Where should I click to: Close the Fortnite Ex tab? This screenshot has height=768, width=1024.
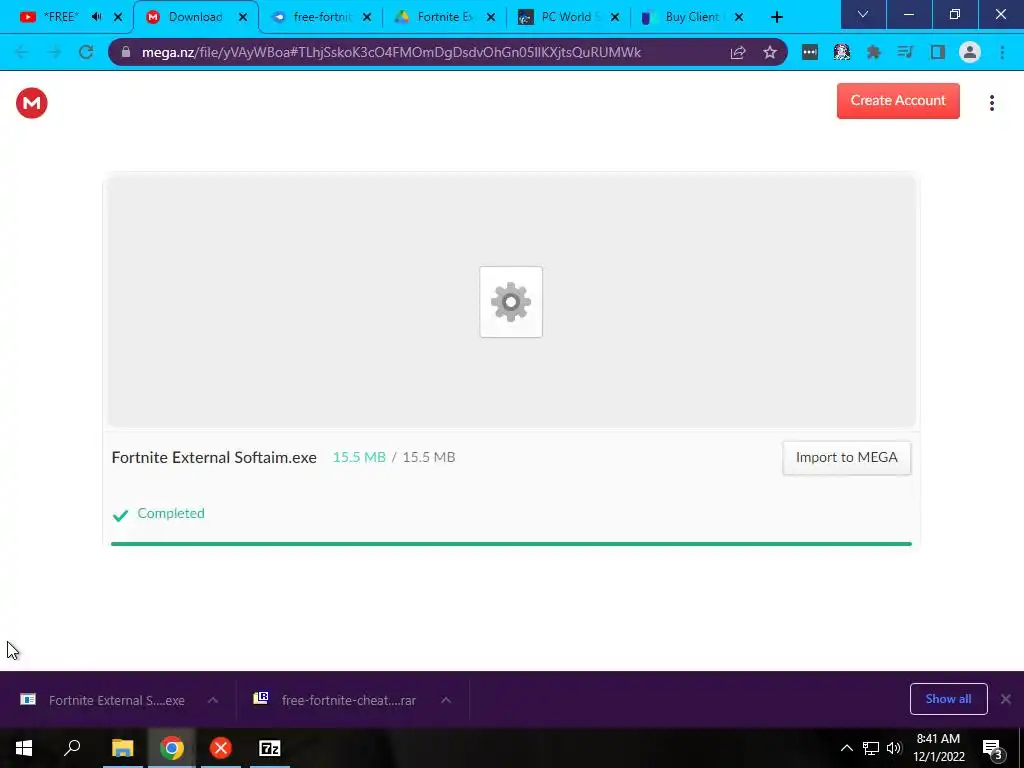(x=491, y=17)
